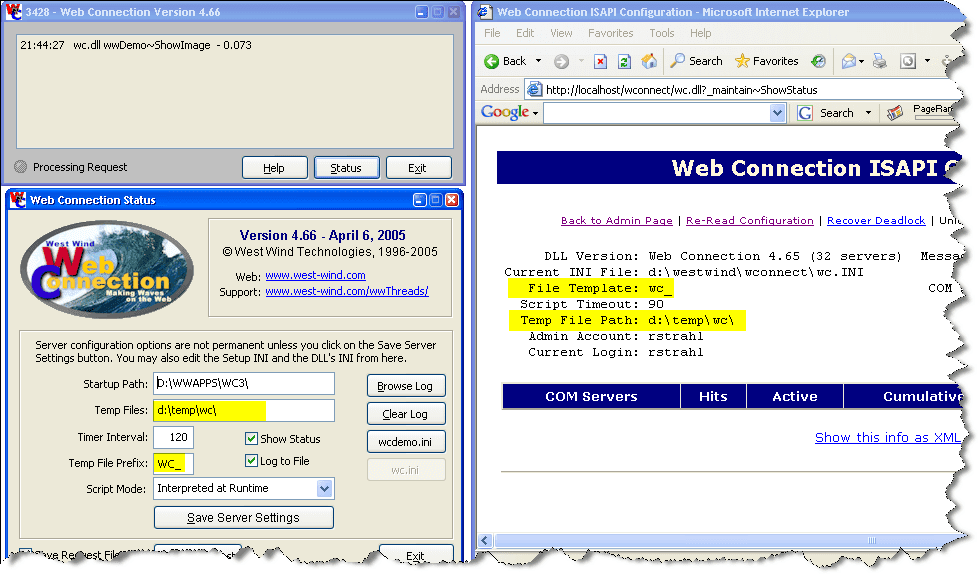Click the Re-Read Configuration link

[749, 220]
